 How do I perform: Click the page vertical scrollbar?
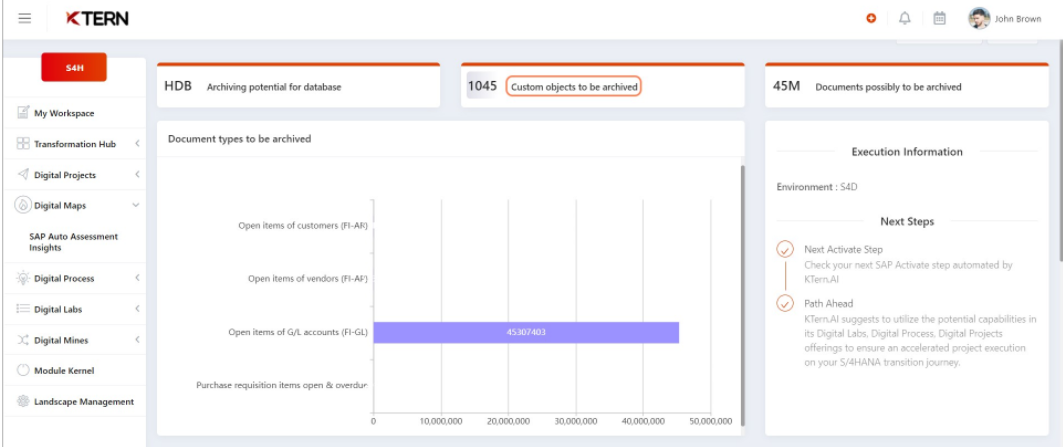[1059, 153]
